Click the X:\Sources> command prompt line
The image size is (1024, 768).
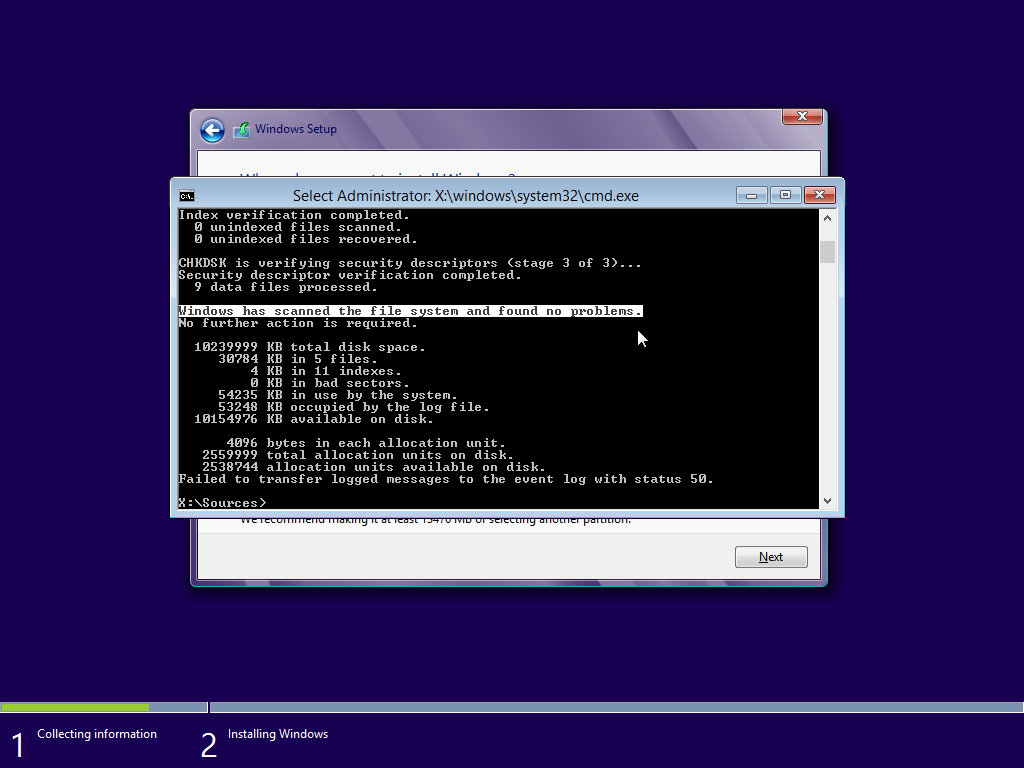point(223,502)
